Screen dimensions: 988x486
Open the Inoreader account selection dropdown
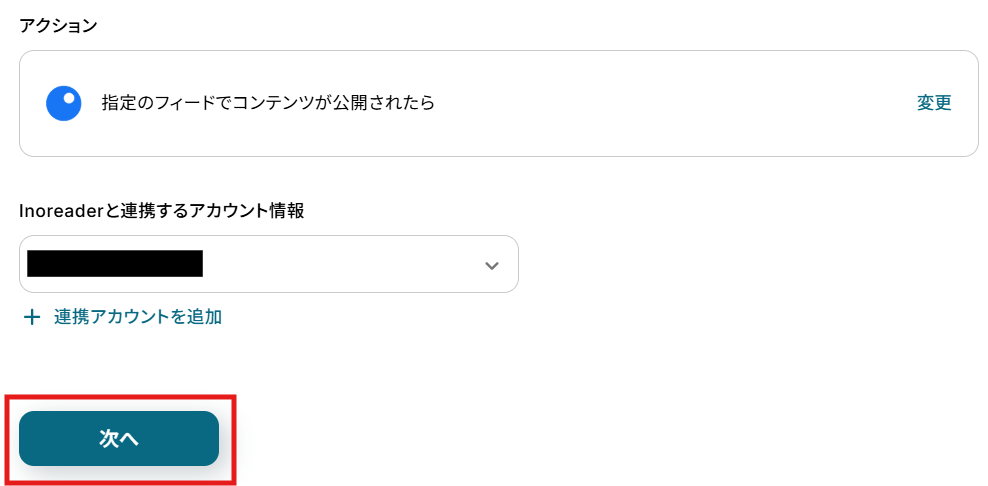point(268,264)
